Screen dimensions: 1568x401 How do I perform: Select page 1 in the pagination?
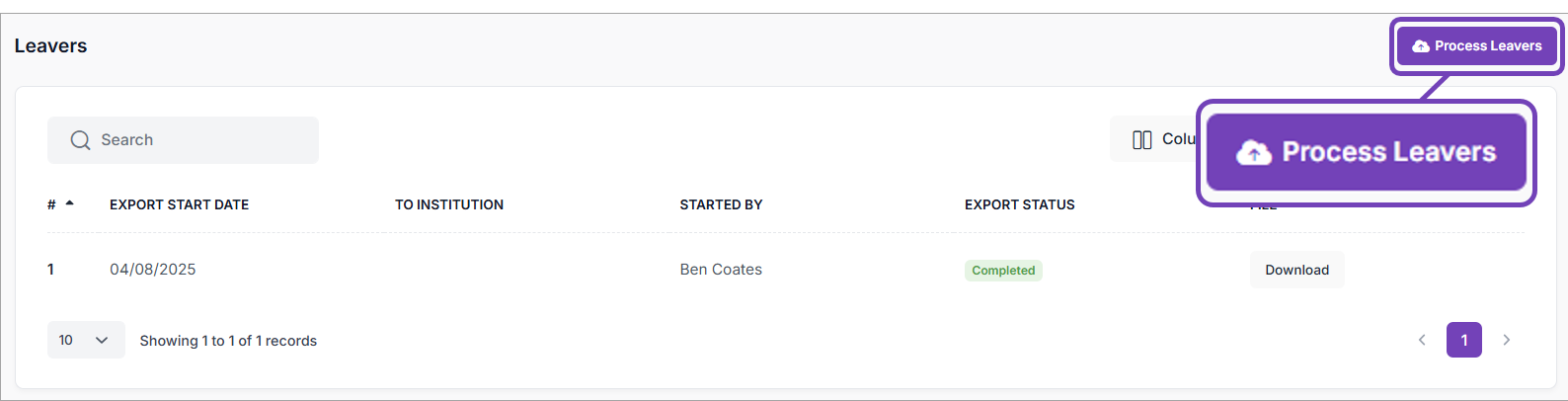(1463, 340)
